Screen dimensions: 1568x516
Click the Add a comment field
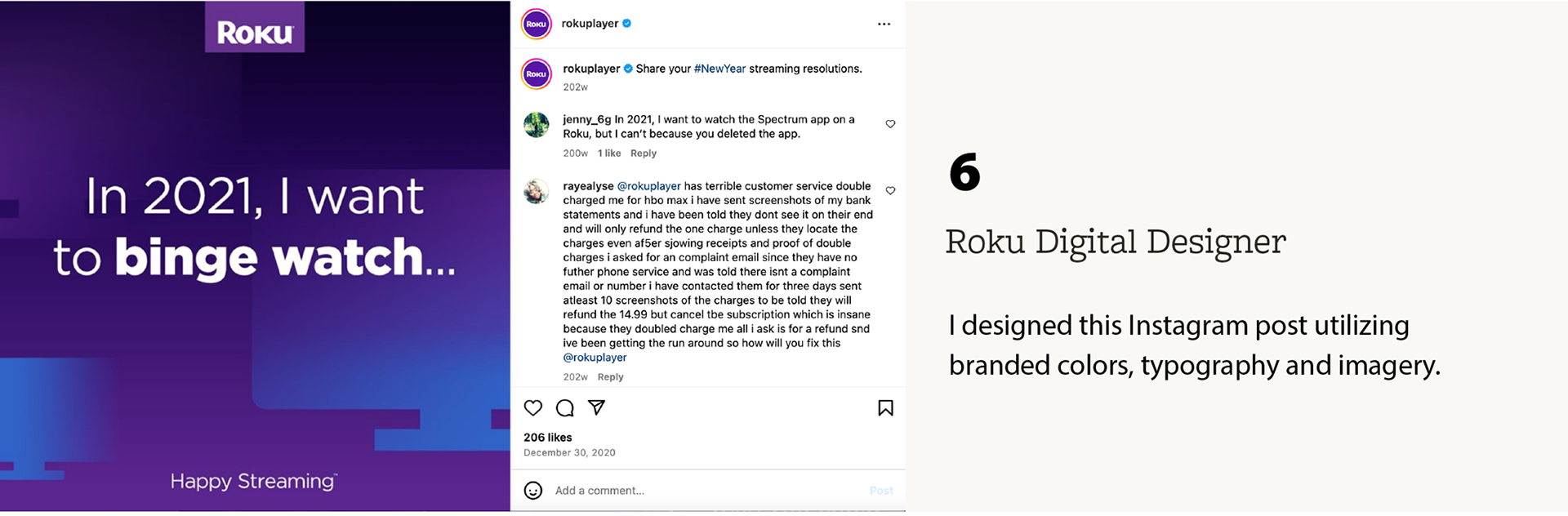702,491
